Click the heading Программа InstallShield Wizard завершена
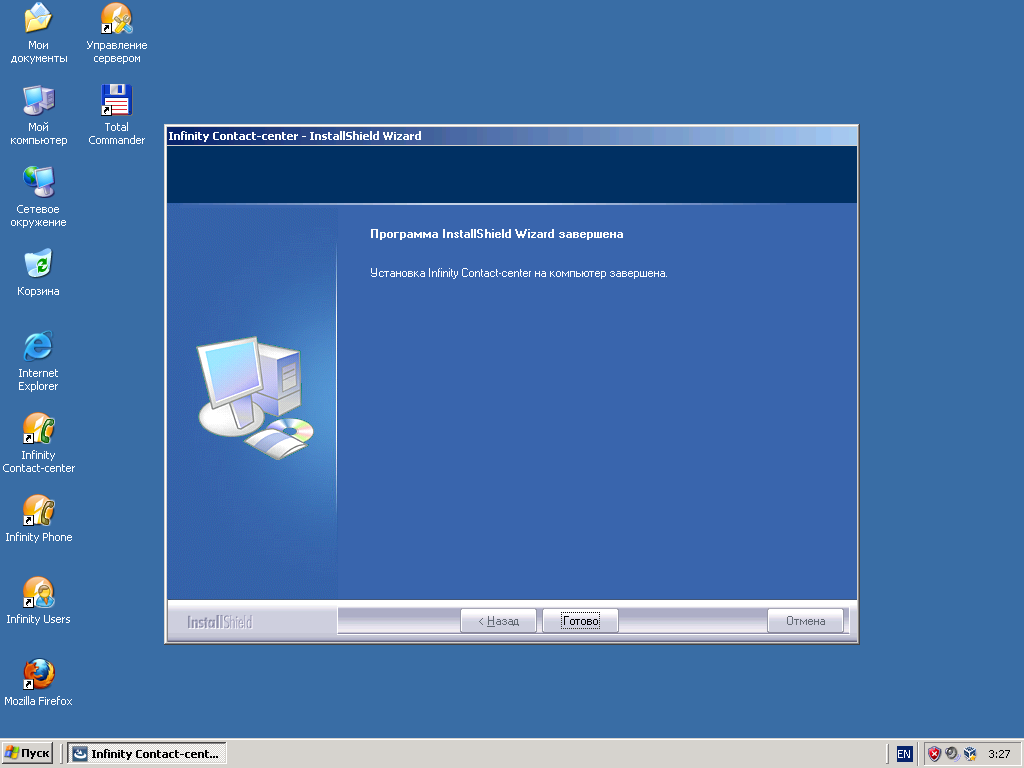Viewport: 1024px width, 768px height. click(496, 234)
